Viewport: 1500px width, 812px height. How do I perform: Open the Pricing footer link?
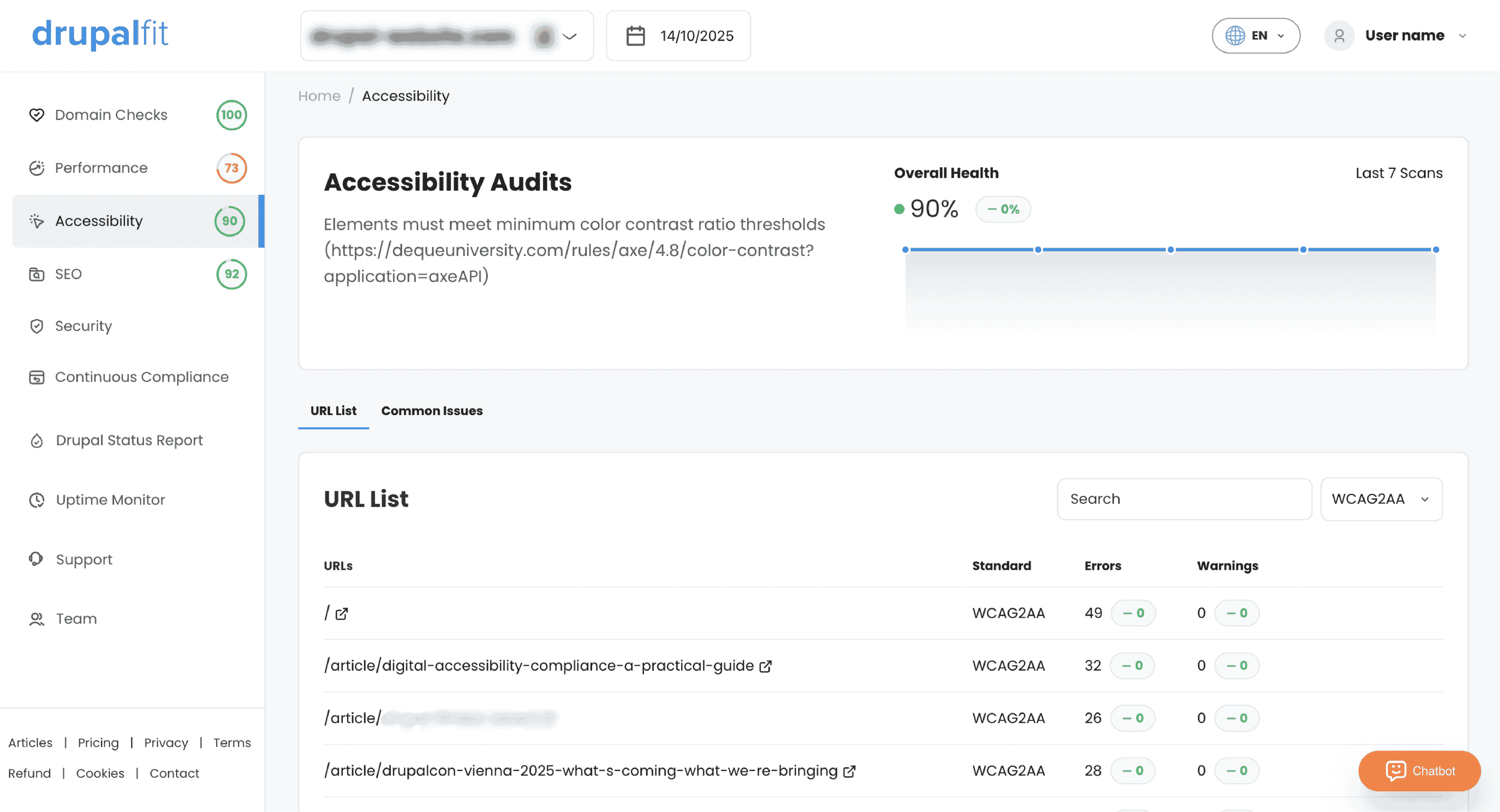(x=98, y=742)
